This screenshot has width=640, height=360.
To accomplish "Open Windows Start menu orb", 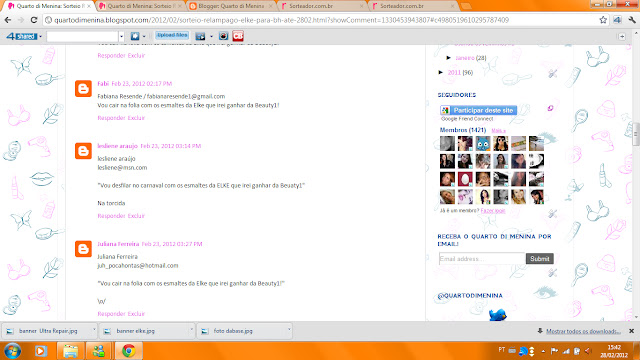I will tap(13, 351).
